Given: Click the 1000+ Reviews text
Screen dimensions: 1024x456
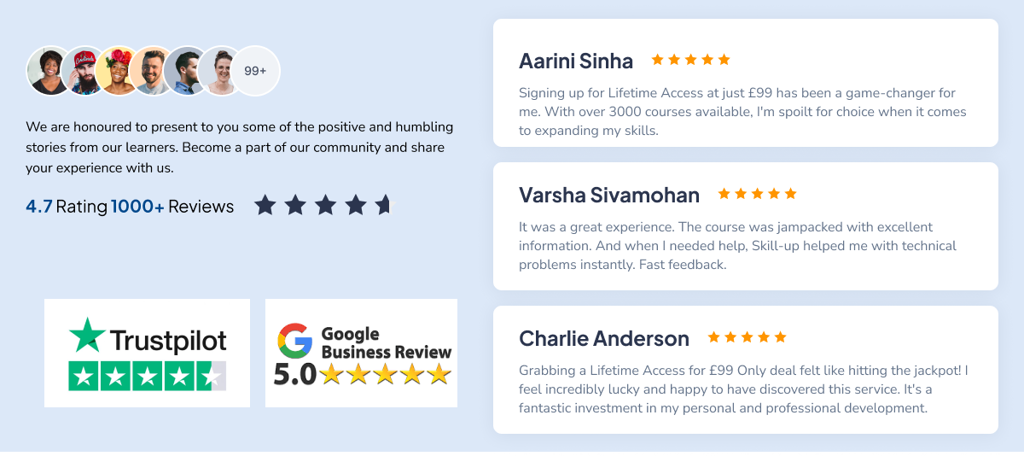Looking at the screenshot, I should coord(172,206).
